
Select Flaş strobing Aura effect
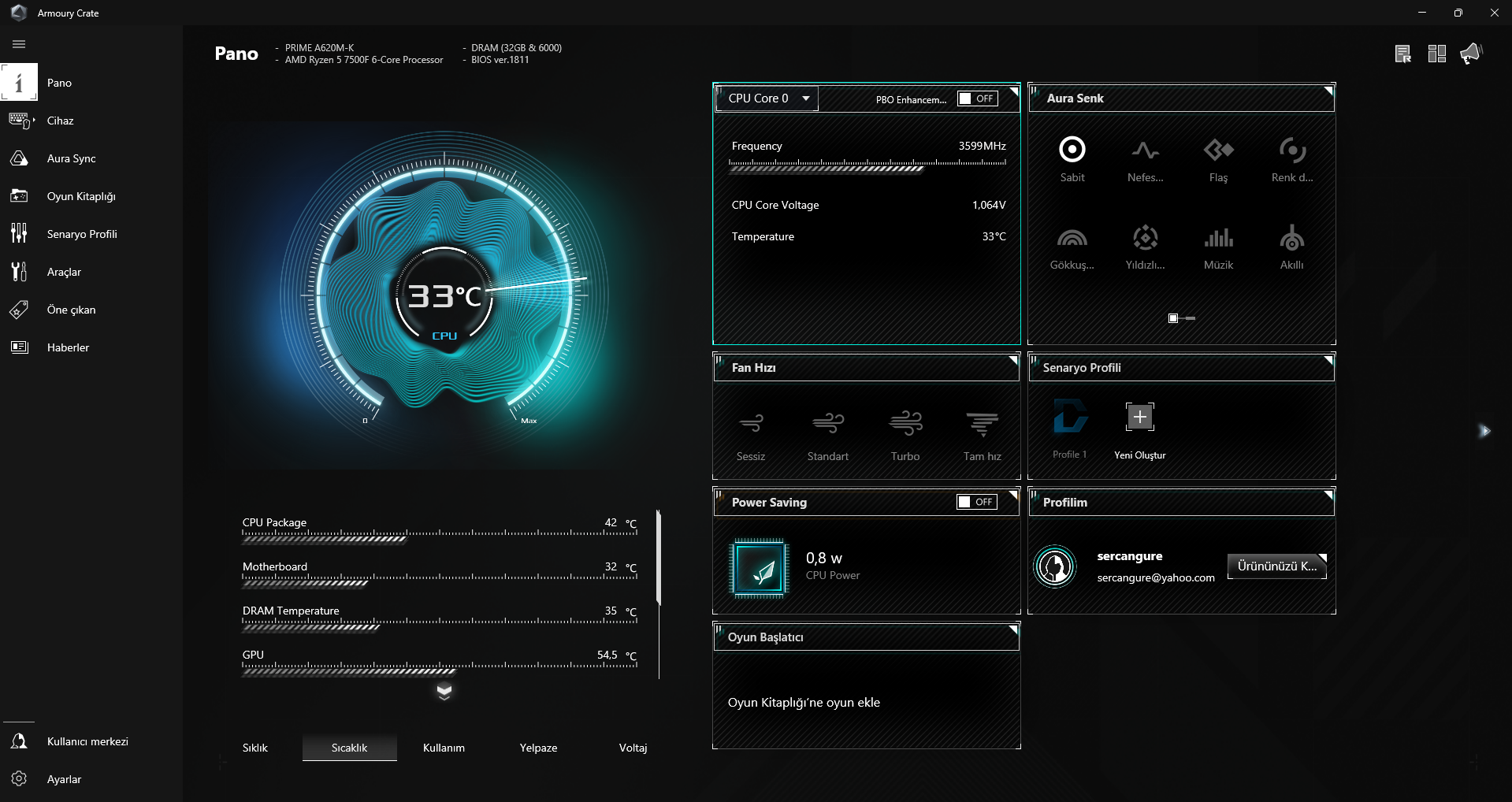coord(1218,159)
